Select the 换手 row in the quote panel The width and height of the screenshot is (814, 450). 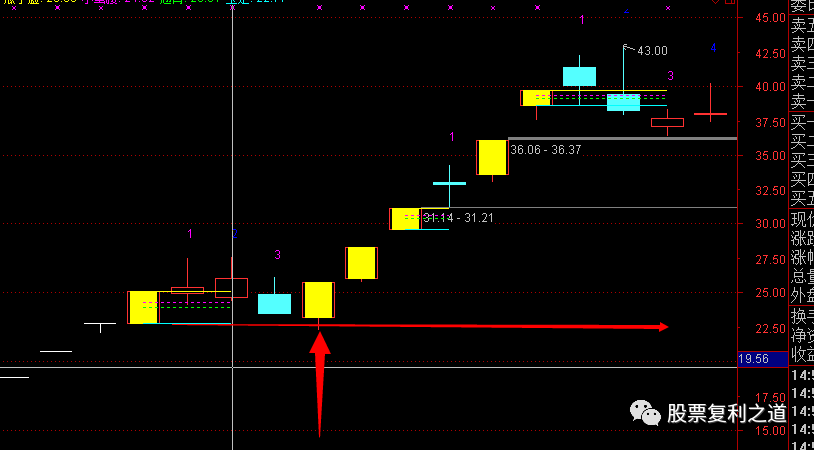click(x=802, y=315)
